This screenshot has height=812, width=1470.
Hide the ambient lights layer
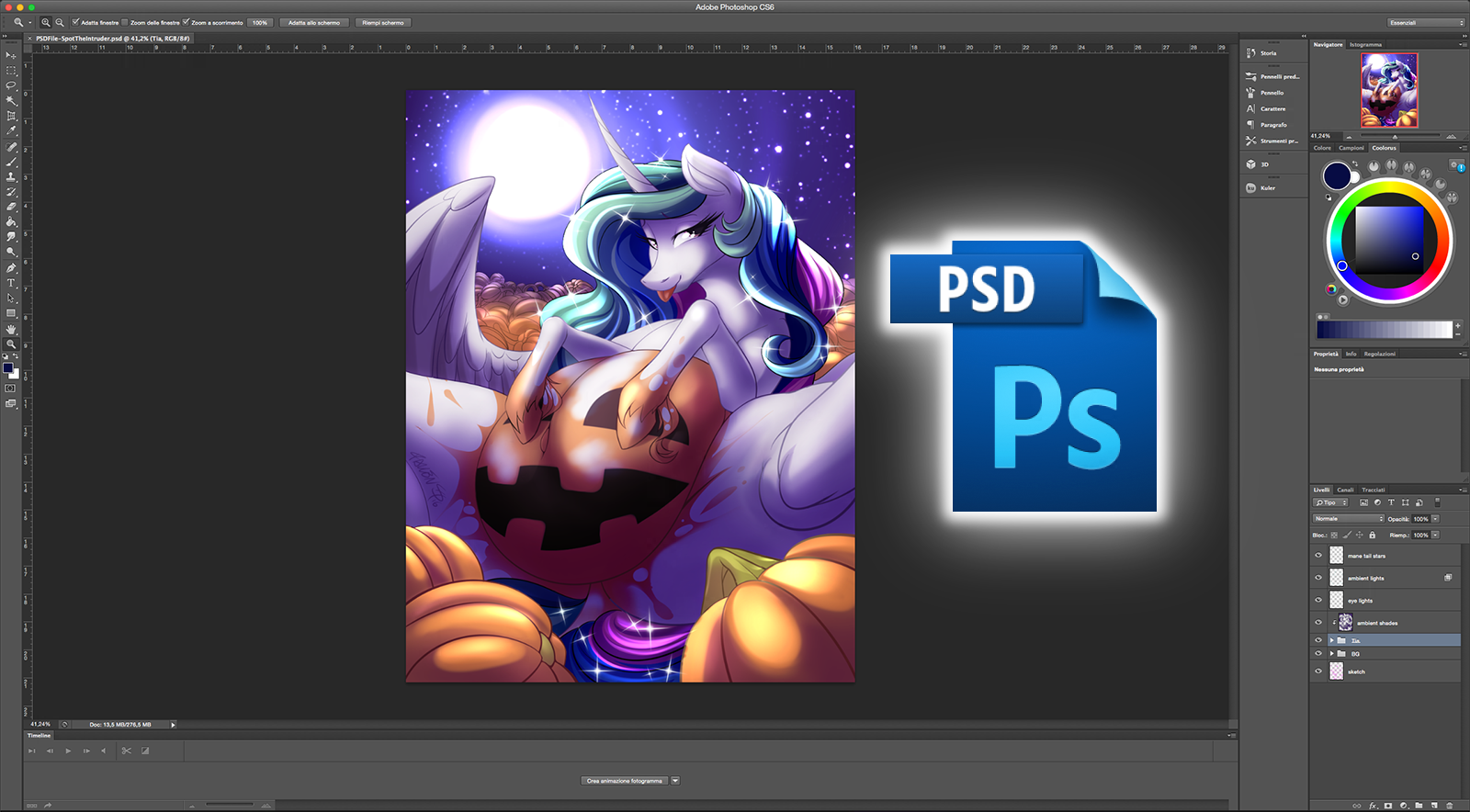(1318, 578)
